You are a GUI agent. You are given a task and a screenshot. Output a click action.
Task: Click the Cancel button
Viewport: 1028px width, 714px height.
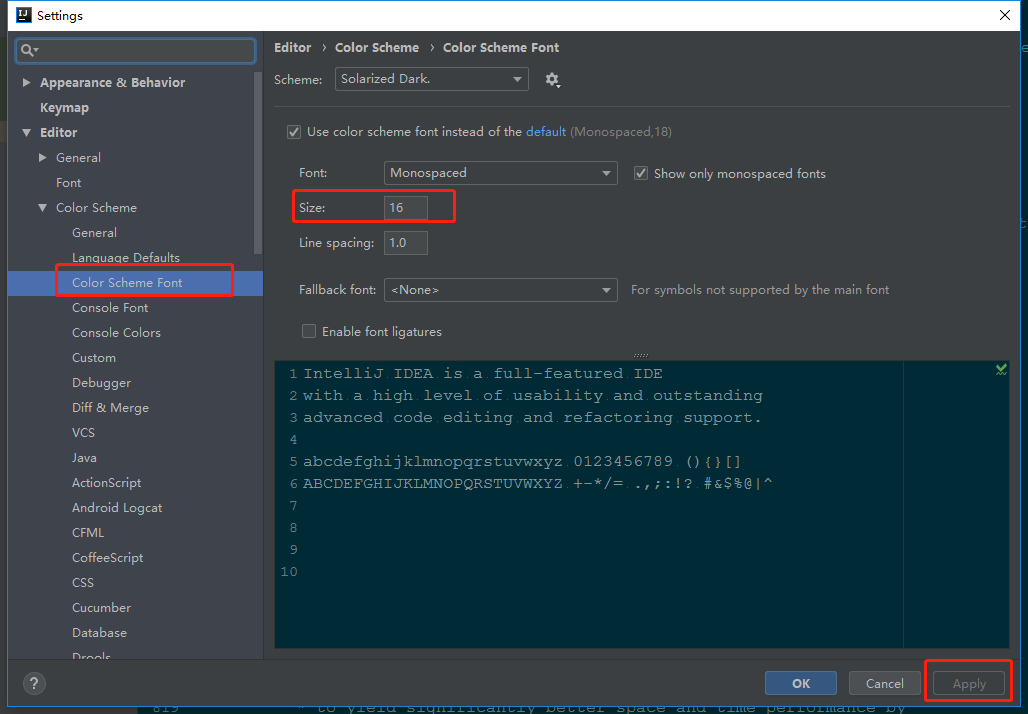(884, 683)
